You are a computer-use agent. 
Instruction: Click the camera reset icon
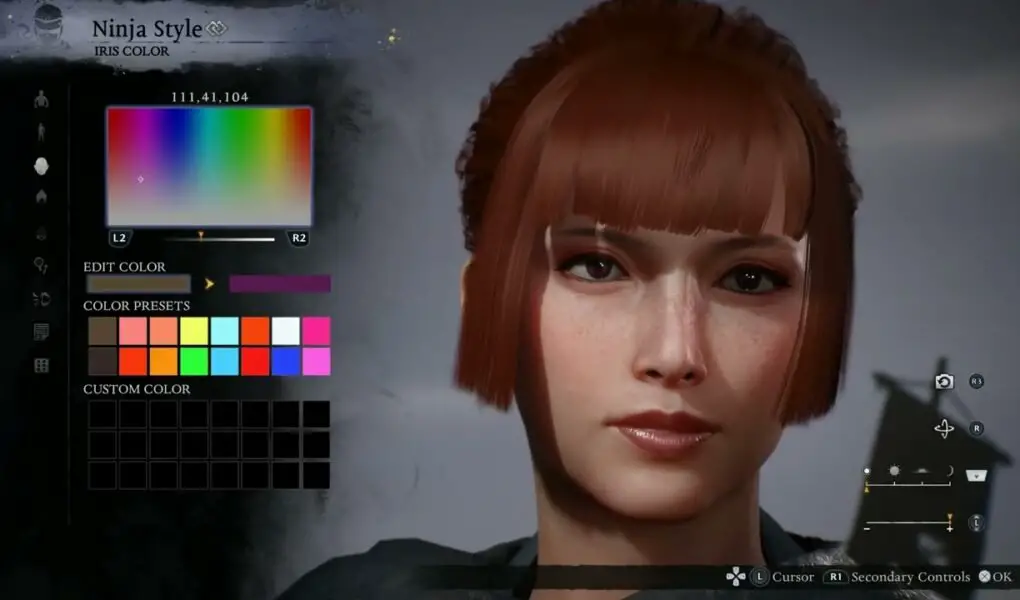pos(944,381)
